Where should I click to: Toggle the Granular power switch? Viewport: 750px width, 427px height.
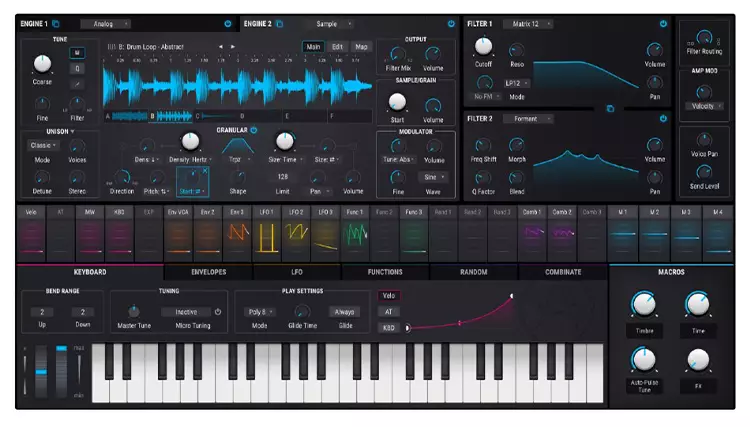click(254, 130)
